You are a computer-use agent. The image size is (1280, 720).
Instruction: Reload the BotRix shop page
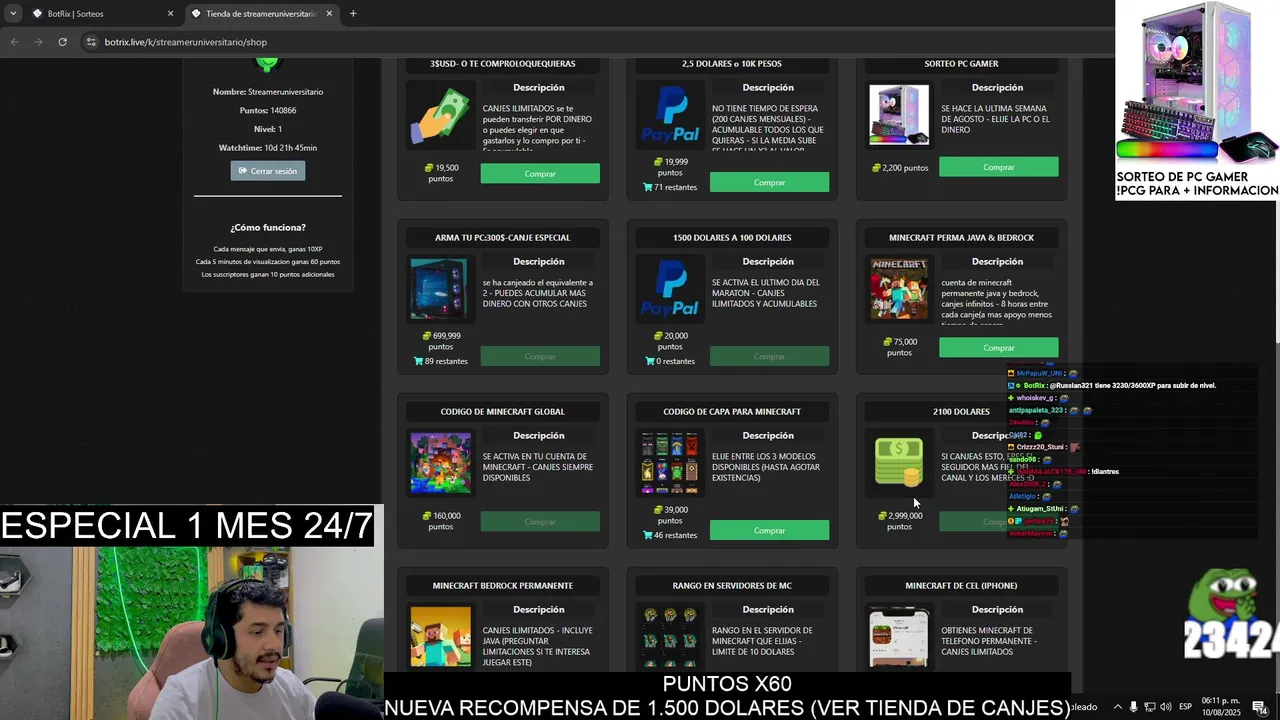(x=62, y=42)
